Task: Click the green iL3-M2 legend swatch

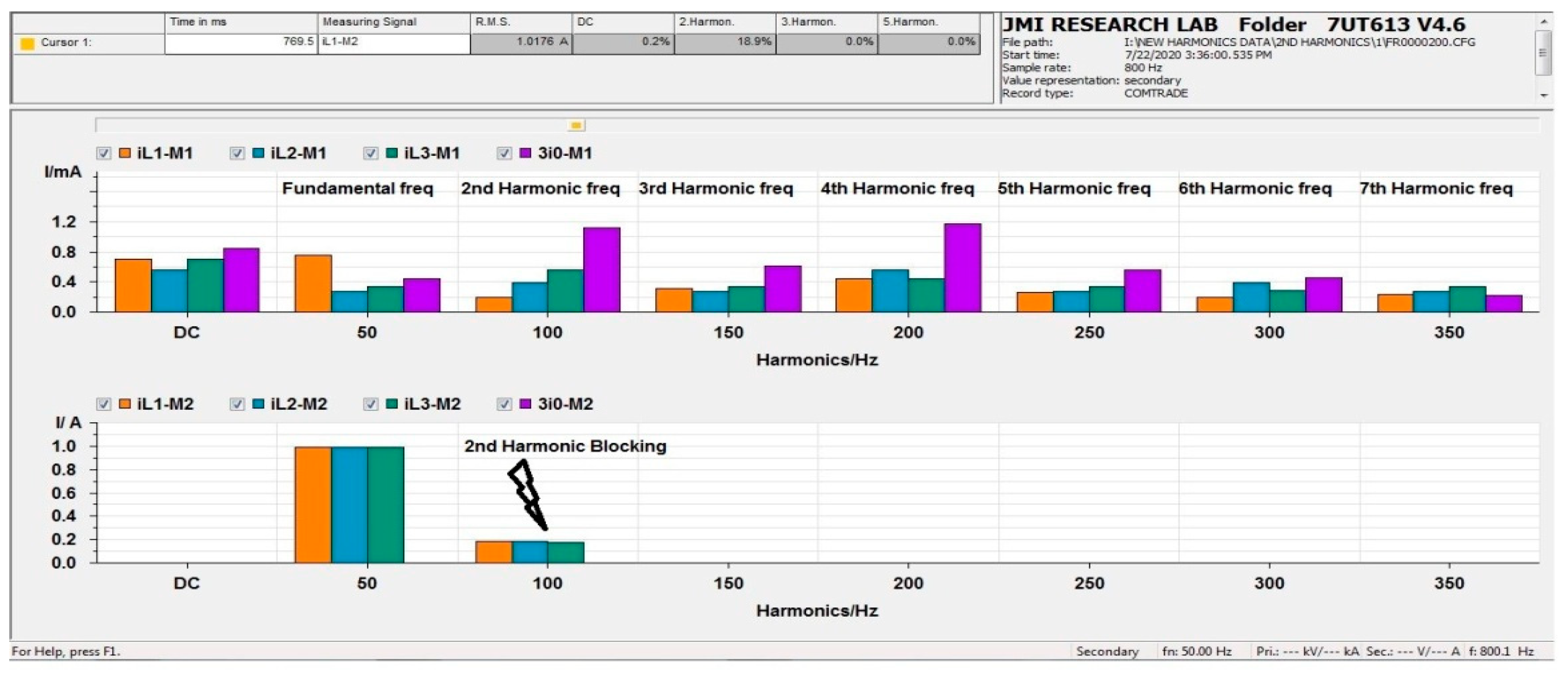Action: [x=392, y=404]
